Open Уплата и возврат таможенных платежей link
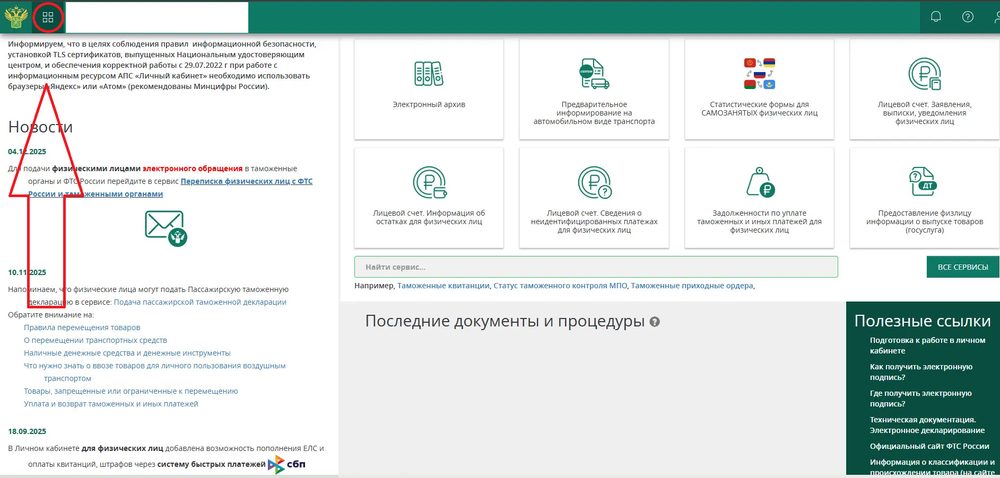 click(111, 404)
